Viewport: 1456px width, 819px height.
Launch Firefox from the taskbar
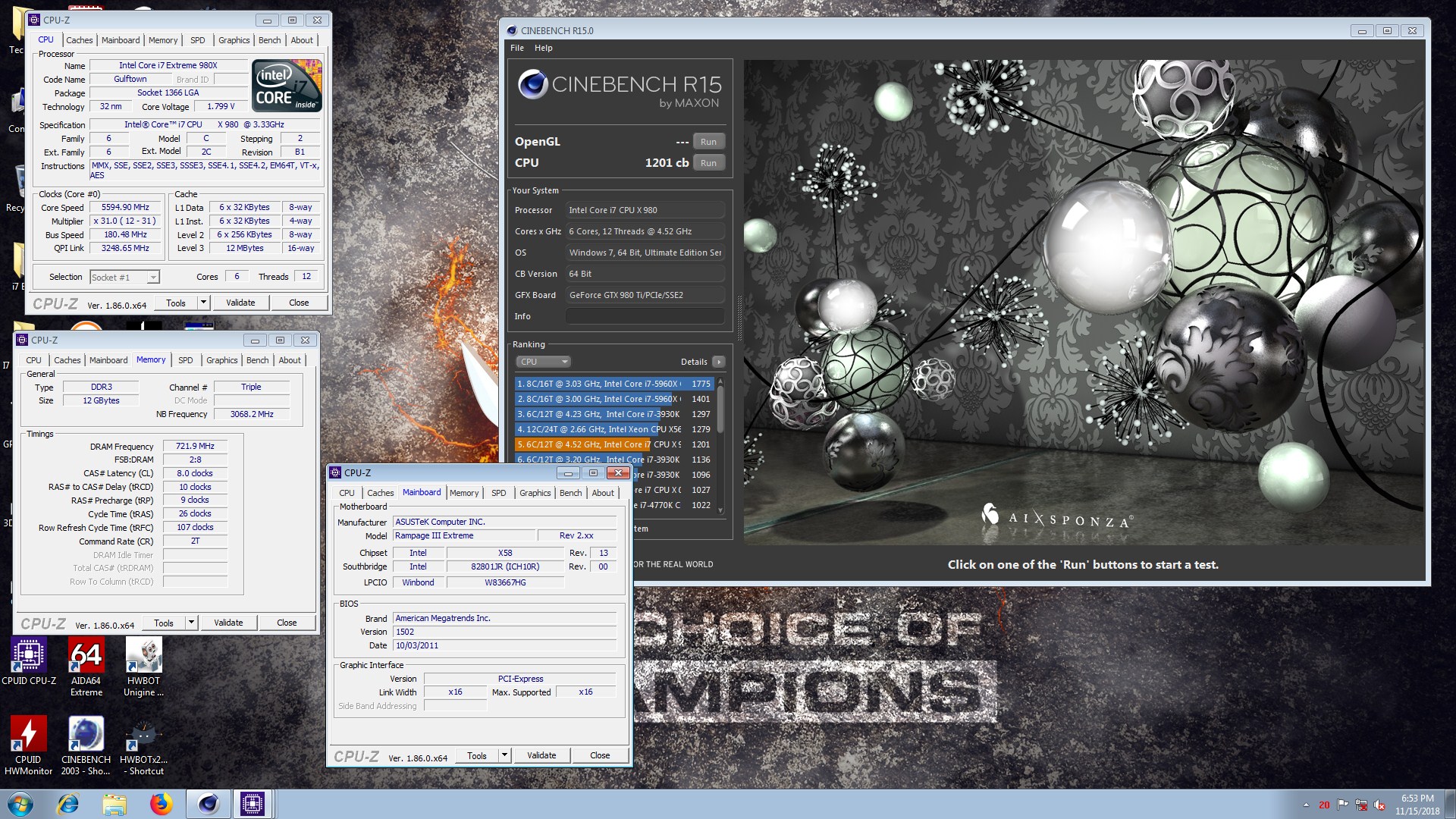click(x=161, y=804)
